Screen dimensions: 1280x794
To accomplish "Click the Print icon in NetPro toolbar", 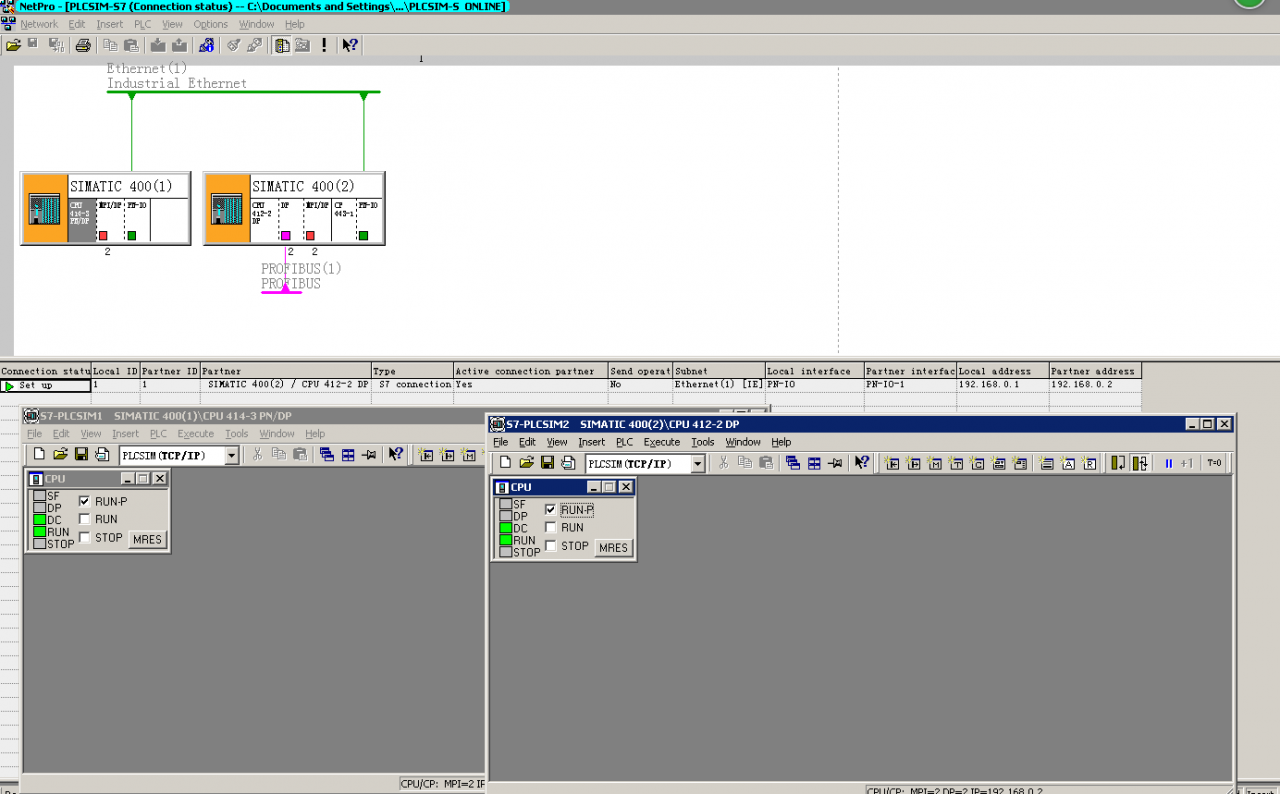I will tap(83, 45).
